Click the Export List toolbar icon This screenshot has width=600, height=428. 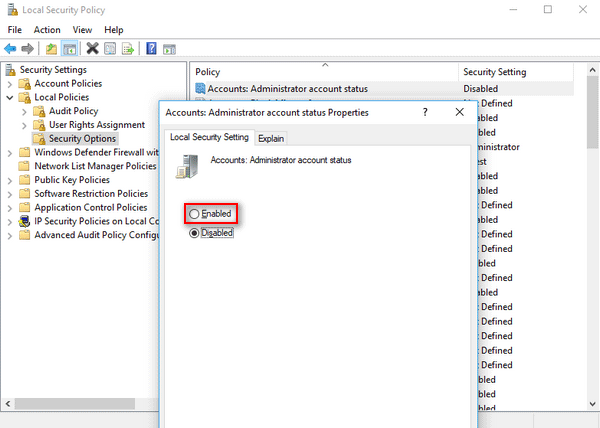[128, 49]
